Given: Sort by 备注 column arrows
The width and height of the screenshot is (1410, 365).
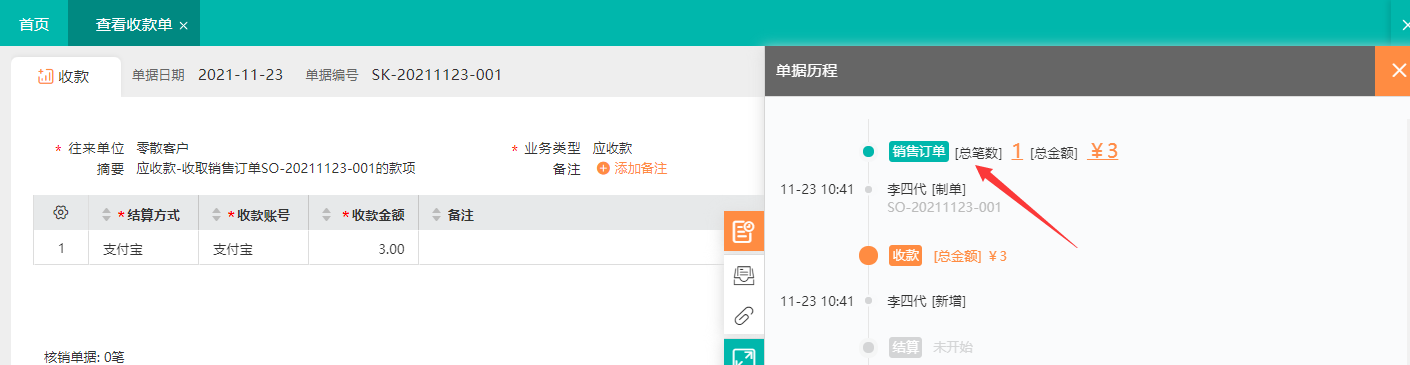Looking at the screenshot, I should tap(437, 214).
